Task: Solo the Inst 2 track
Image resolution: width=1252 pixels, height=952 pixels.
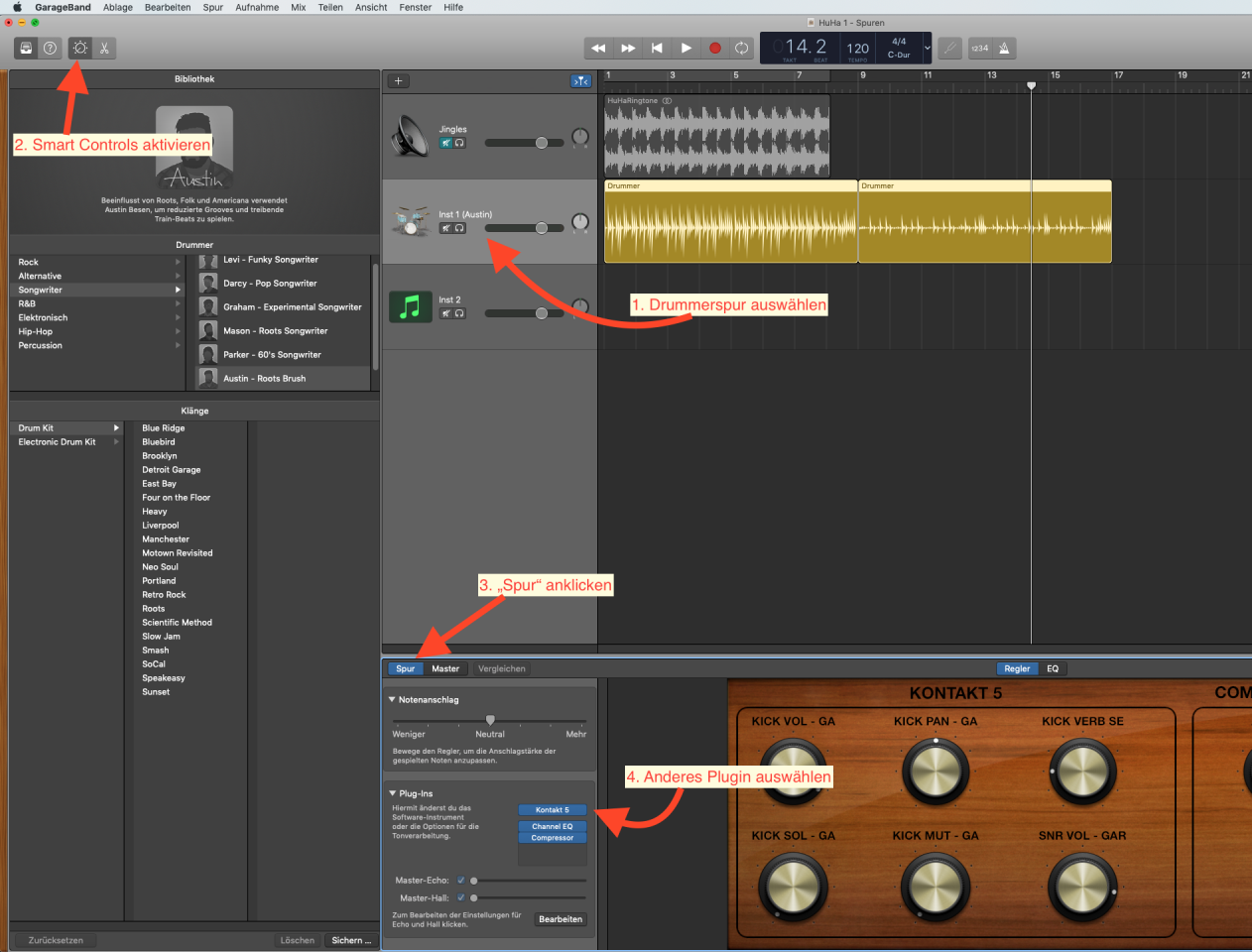Action: 459,313
